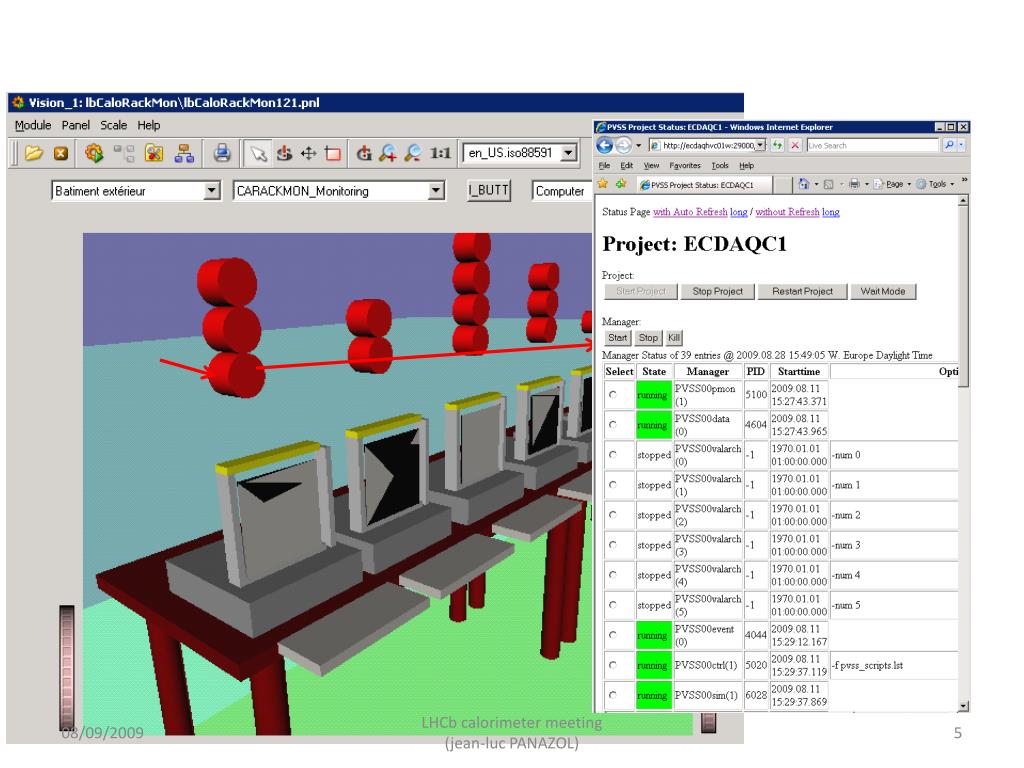Click the red X stop-loading icon

pos(795,146)
